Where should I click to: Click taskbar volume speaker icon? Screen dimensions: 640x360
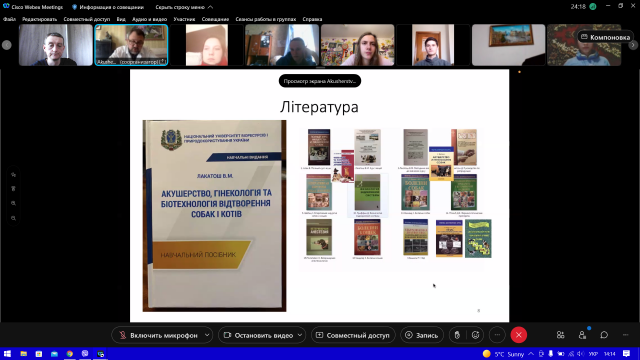click(580, 354)
